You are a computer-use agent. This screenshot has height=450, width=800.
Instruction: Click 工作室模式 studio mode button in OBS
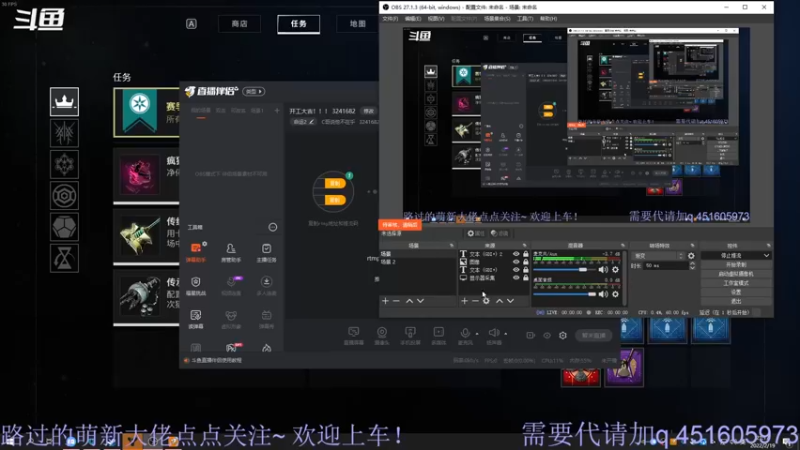click(x=736, y=283)
